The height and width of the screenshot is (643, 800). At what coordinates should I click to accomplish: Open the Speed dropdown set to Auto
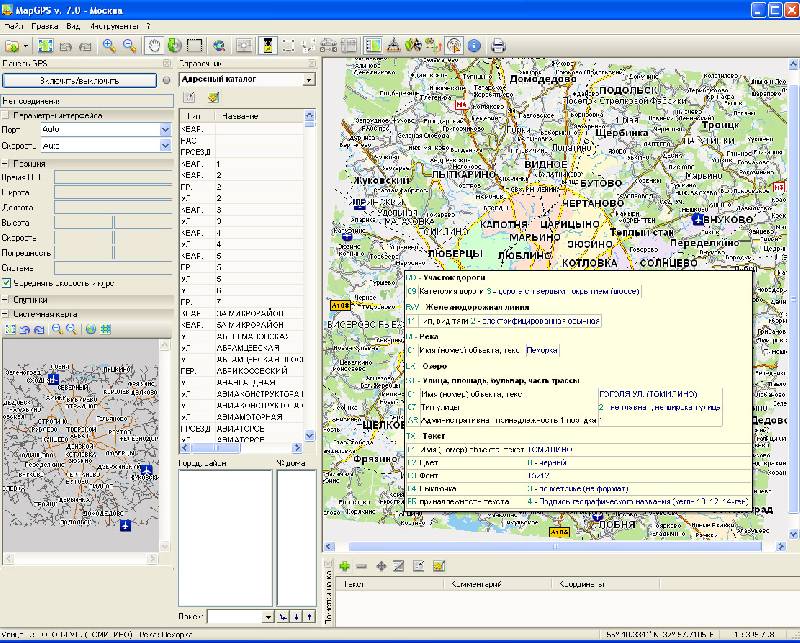point(166,146)
